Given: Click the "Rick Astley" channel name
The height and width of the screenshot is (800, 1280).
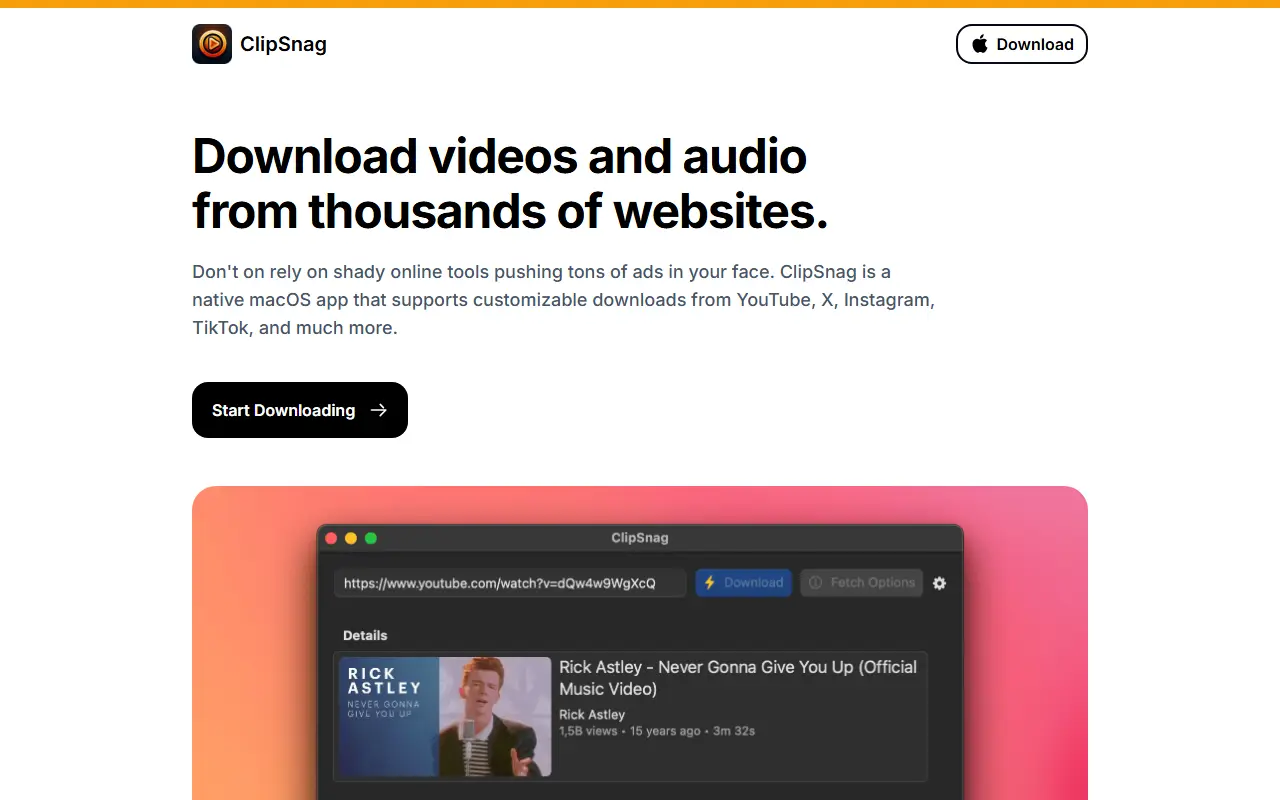Looking at the screenshot, I should [x=592, y=714].
